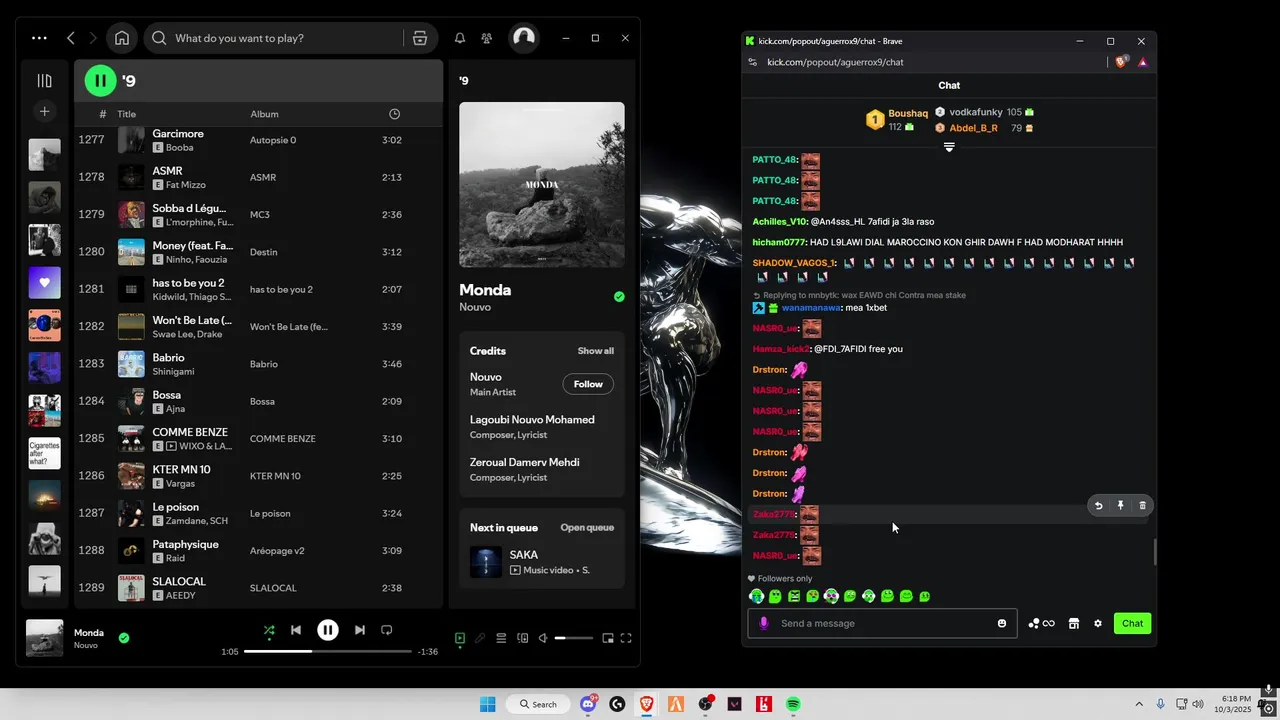The height and width of the screenshot is (720, 1280).
Task: Toggle liked checkmark in bottom player bar
Action: click(124, 637)
